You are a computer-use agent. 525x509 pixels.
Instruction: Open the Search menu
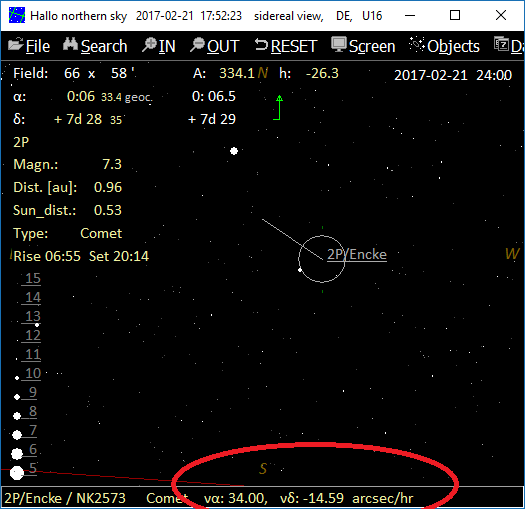(x=104, y=46)
